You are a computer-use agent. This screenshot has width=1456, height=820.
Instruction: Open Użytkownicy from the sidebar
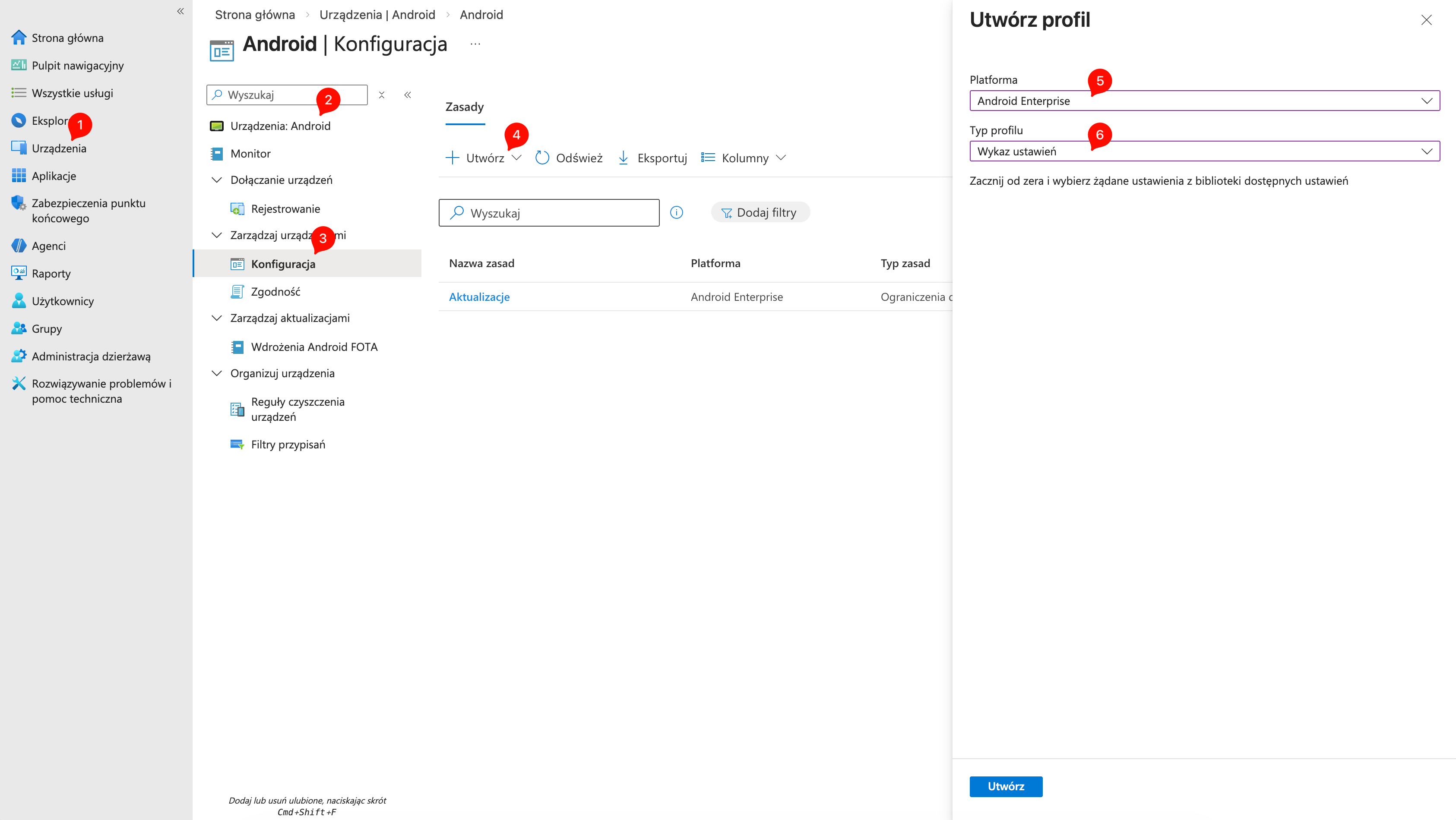[62, 301]
